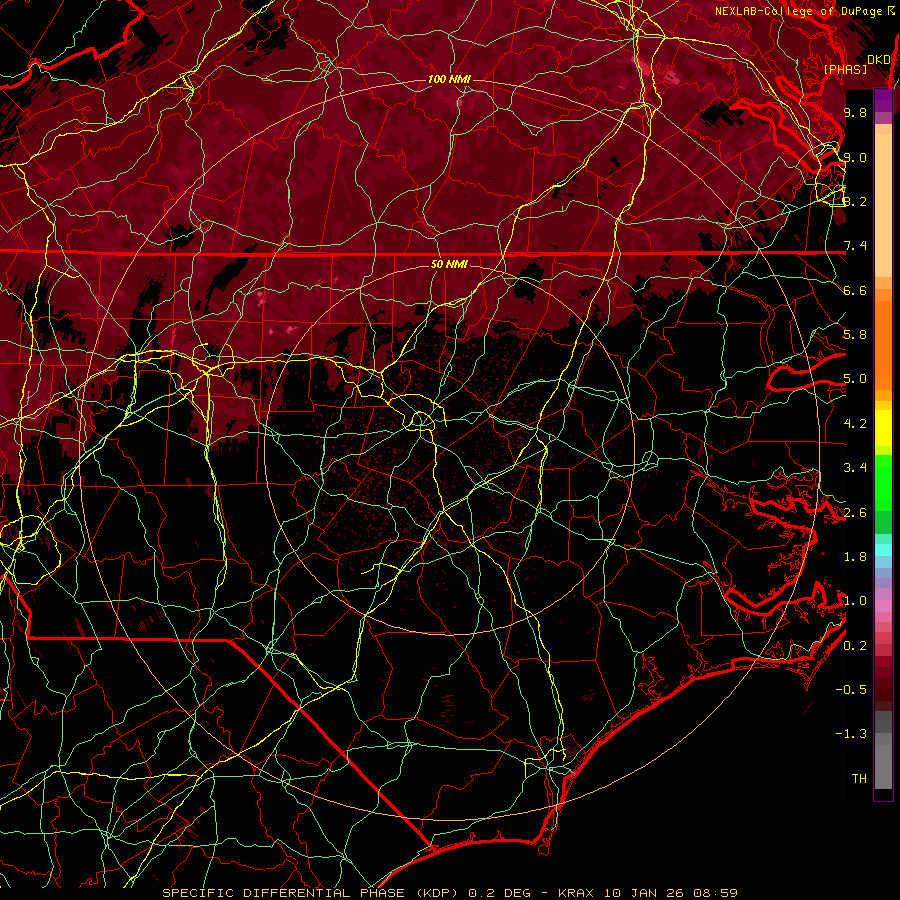Viewport: 900px width, 900px height.
Task: Click the -1.3 value on the scale
Action: point(851,734)
